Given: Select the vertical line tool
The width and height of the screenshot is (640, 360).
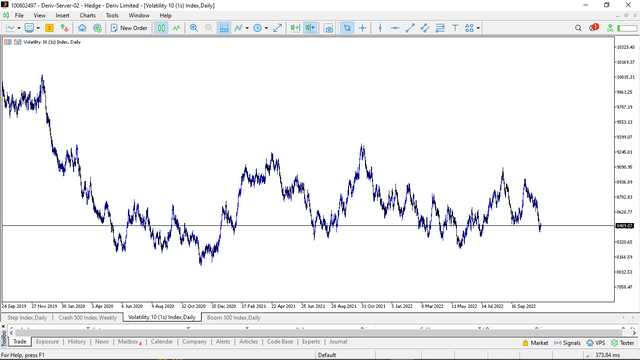Looking at the screenshot, I should point(380,28).
